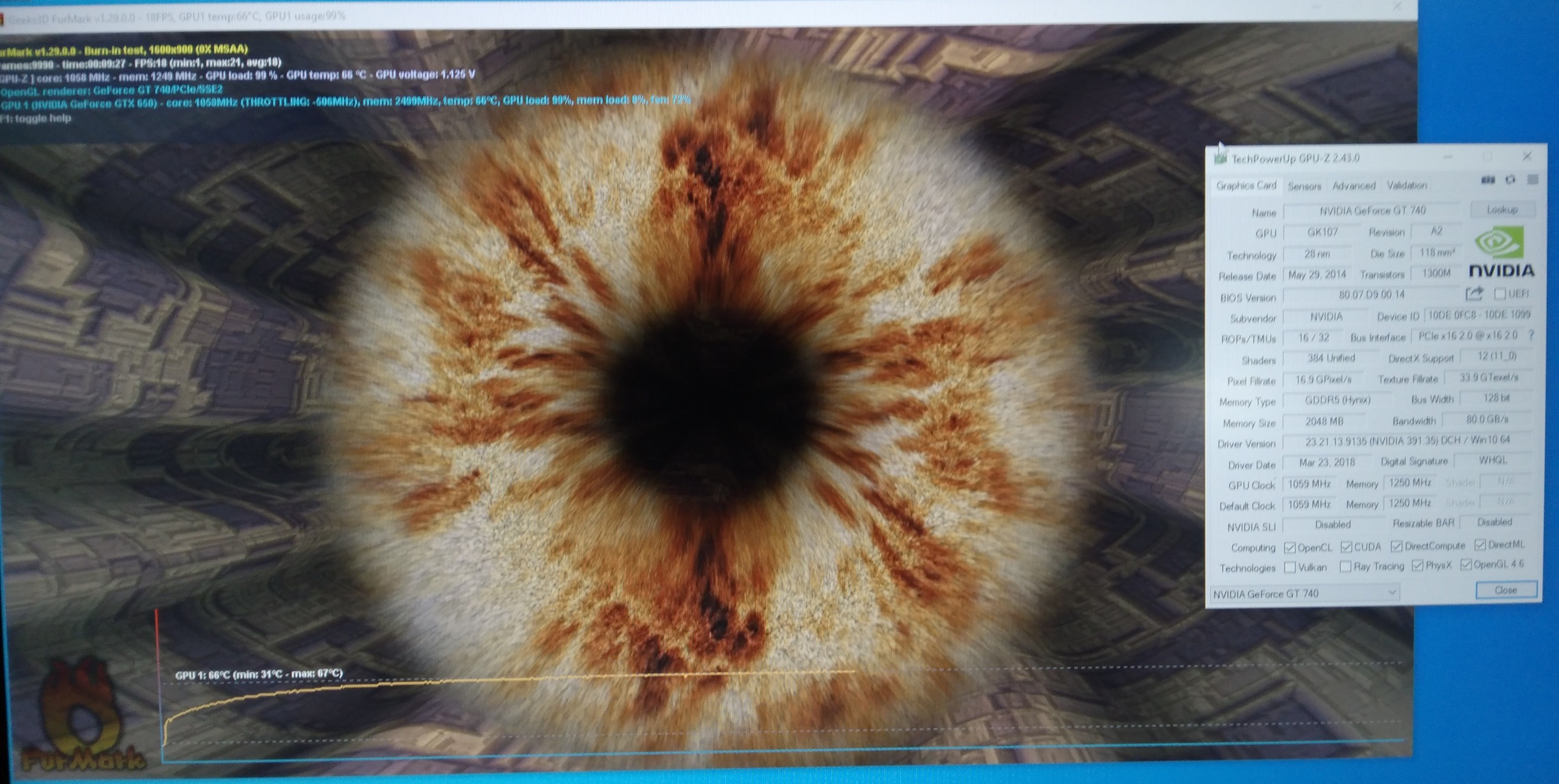Expand the NVIDIA GeForce GT 740 dropdown
The image size is (1559, 784).
point(1392,593)
